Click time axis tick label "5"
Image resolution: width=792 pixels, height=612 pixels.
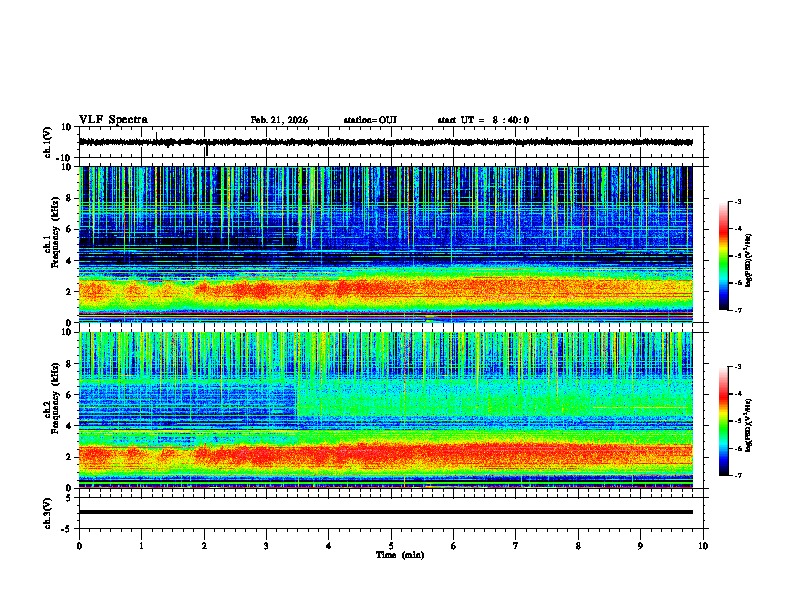pyautogui.click(x=391, y=546)
